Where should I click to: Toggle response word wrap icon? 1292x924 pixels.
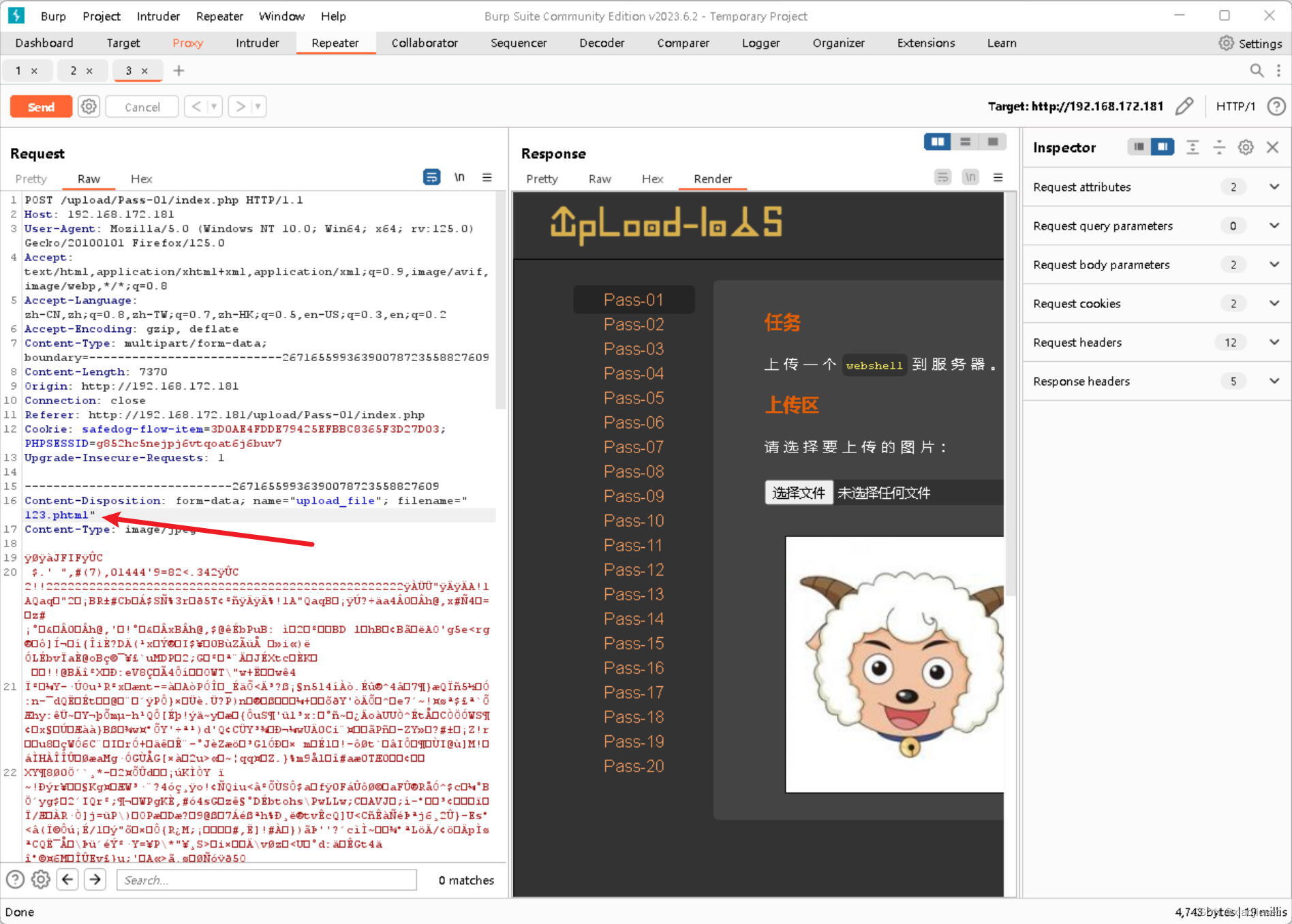pyautogui.click(x=942, y=177)
